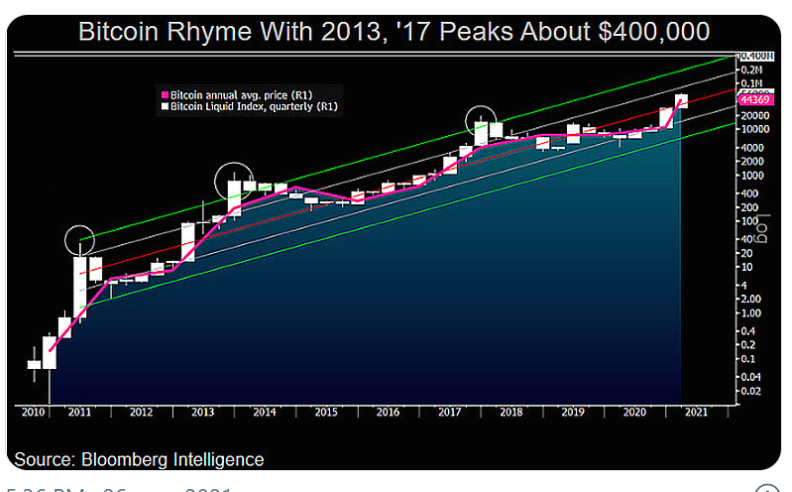Click the 0.02 price axis label

[751, 391]
